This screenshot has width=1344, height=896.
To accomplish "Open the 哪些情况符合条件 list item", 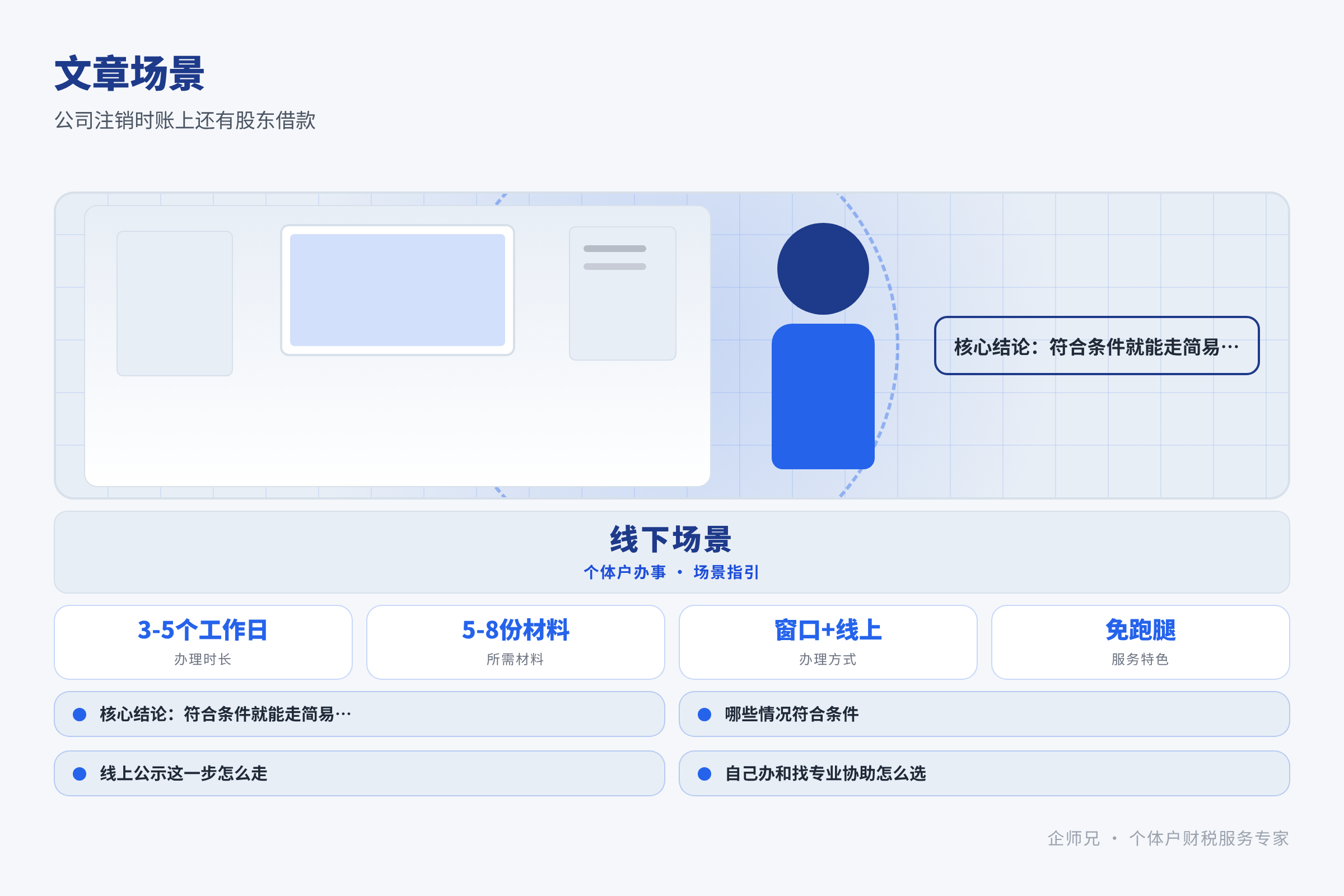I will click(x=984, y=715).
